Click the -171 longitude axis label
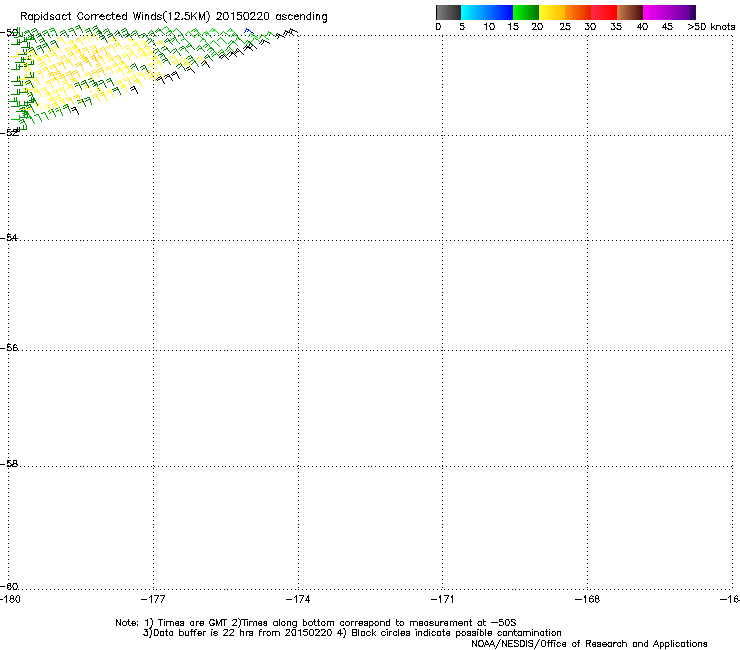 tap(443, 599)
